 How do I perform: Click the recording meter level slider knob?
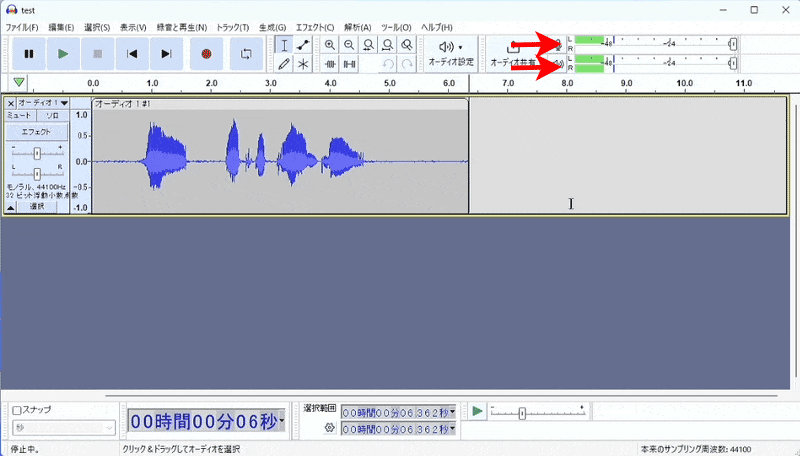coord(733,44)
